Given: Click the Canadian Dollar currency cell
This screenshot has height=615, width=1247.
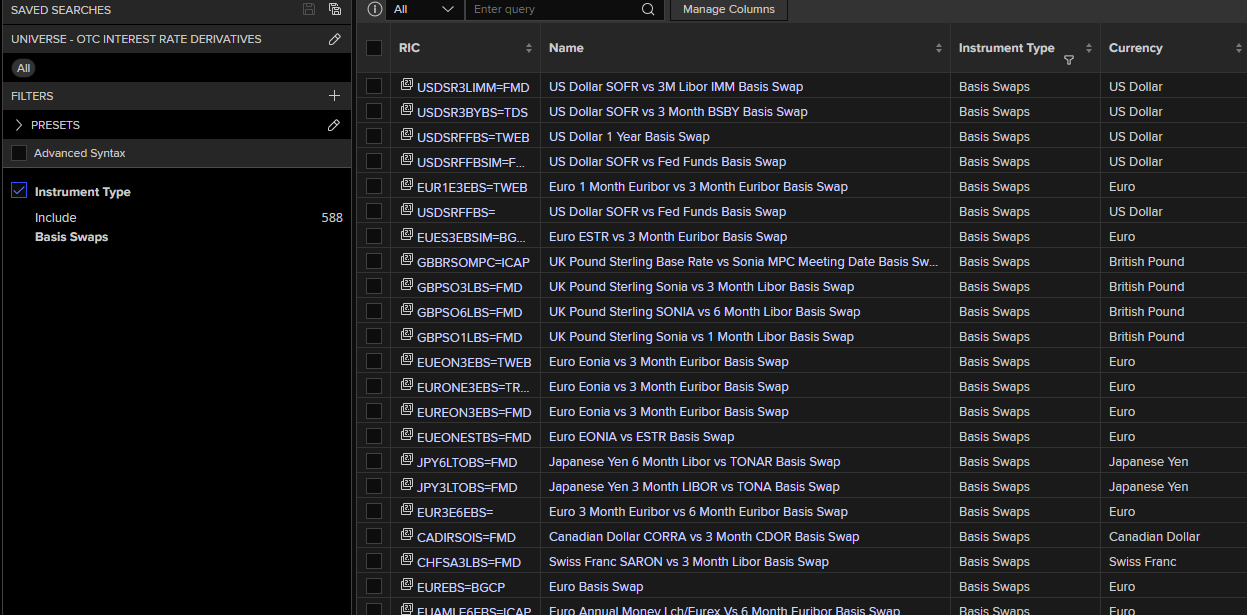Looking at the screenshot, I should click(x=1154, y=537).
